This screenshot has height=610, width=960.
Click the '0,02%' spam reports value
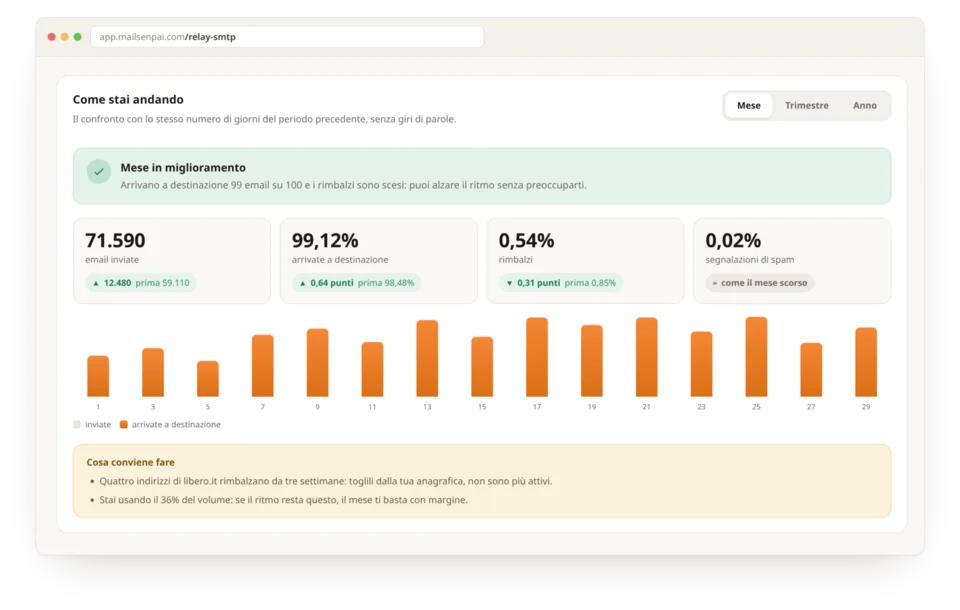(733, 240)
